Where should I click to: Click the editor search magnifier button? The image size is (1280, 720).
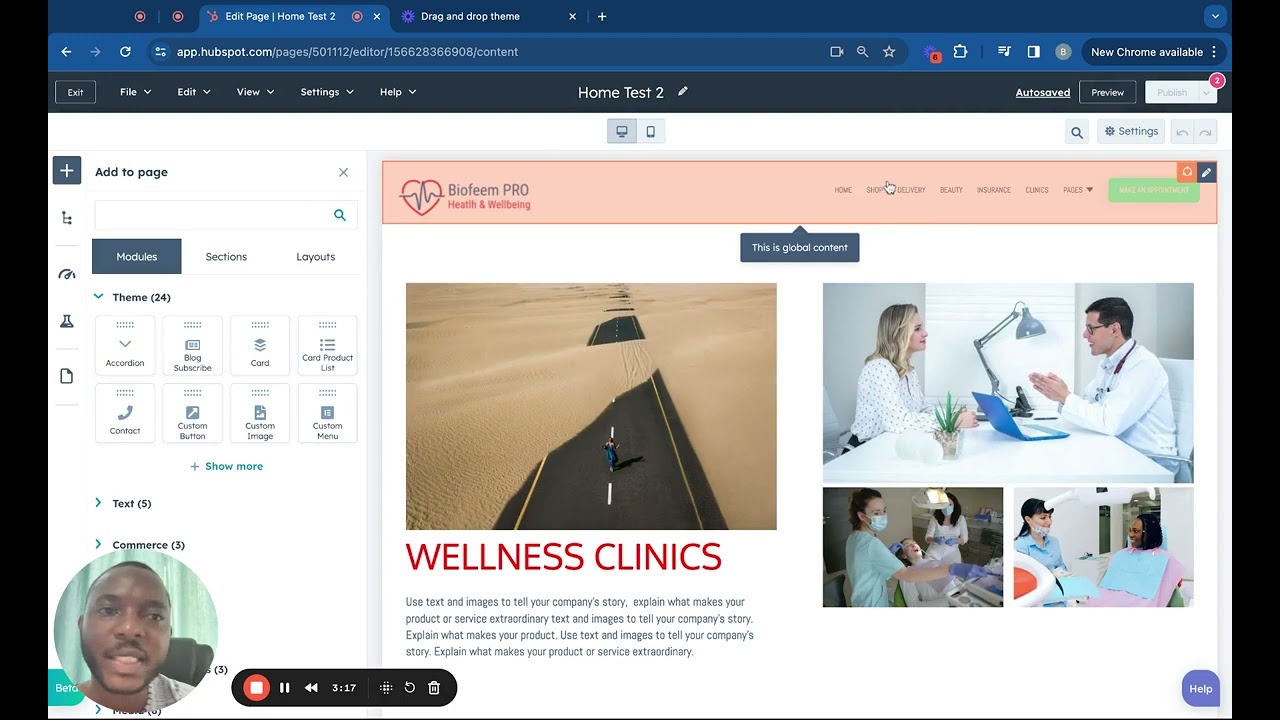click(1077, 132)
